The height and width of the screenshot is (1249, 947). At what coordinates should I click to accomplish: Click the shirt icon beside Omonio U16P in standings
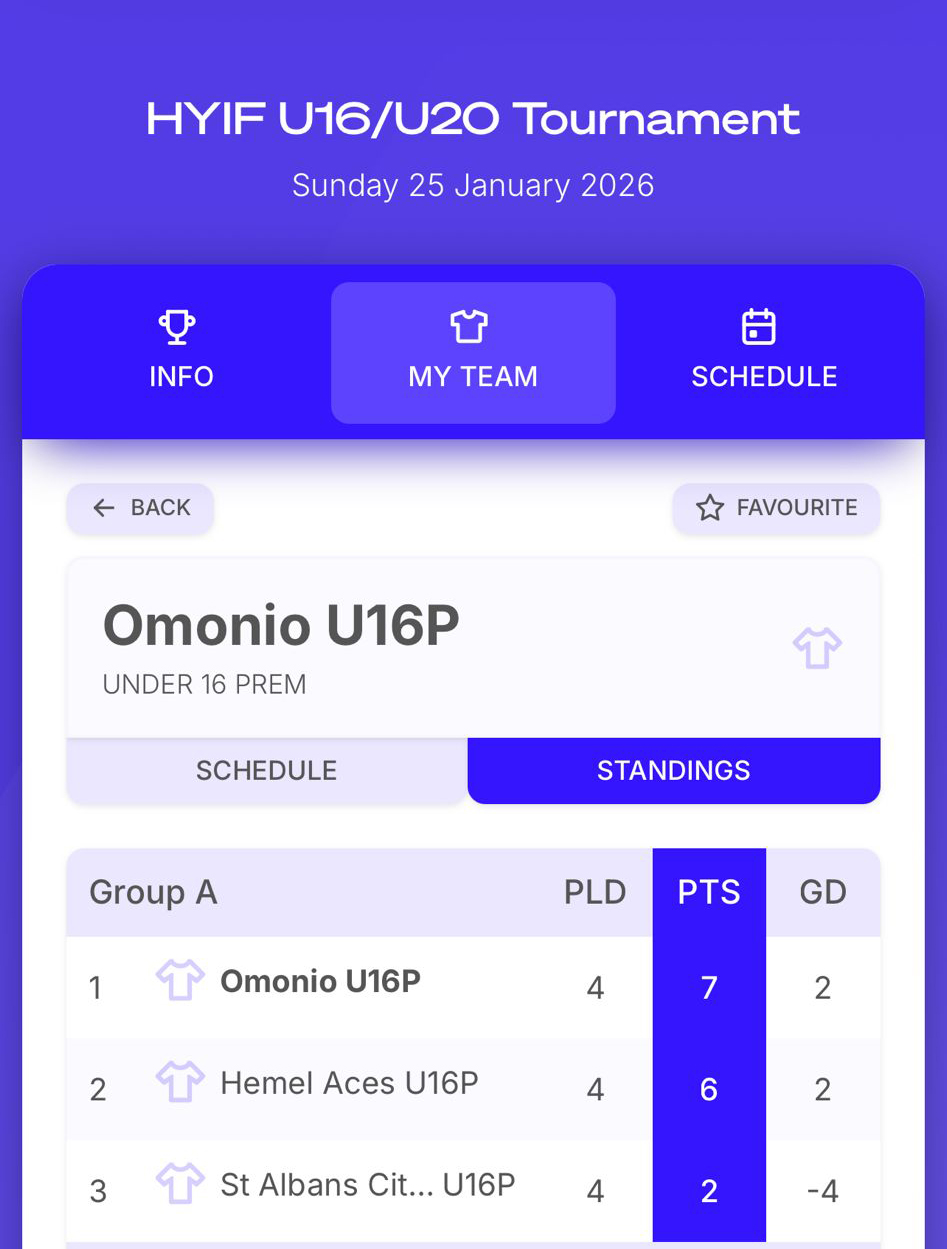click(180, 981)
